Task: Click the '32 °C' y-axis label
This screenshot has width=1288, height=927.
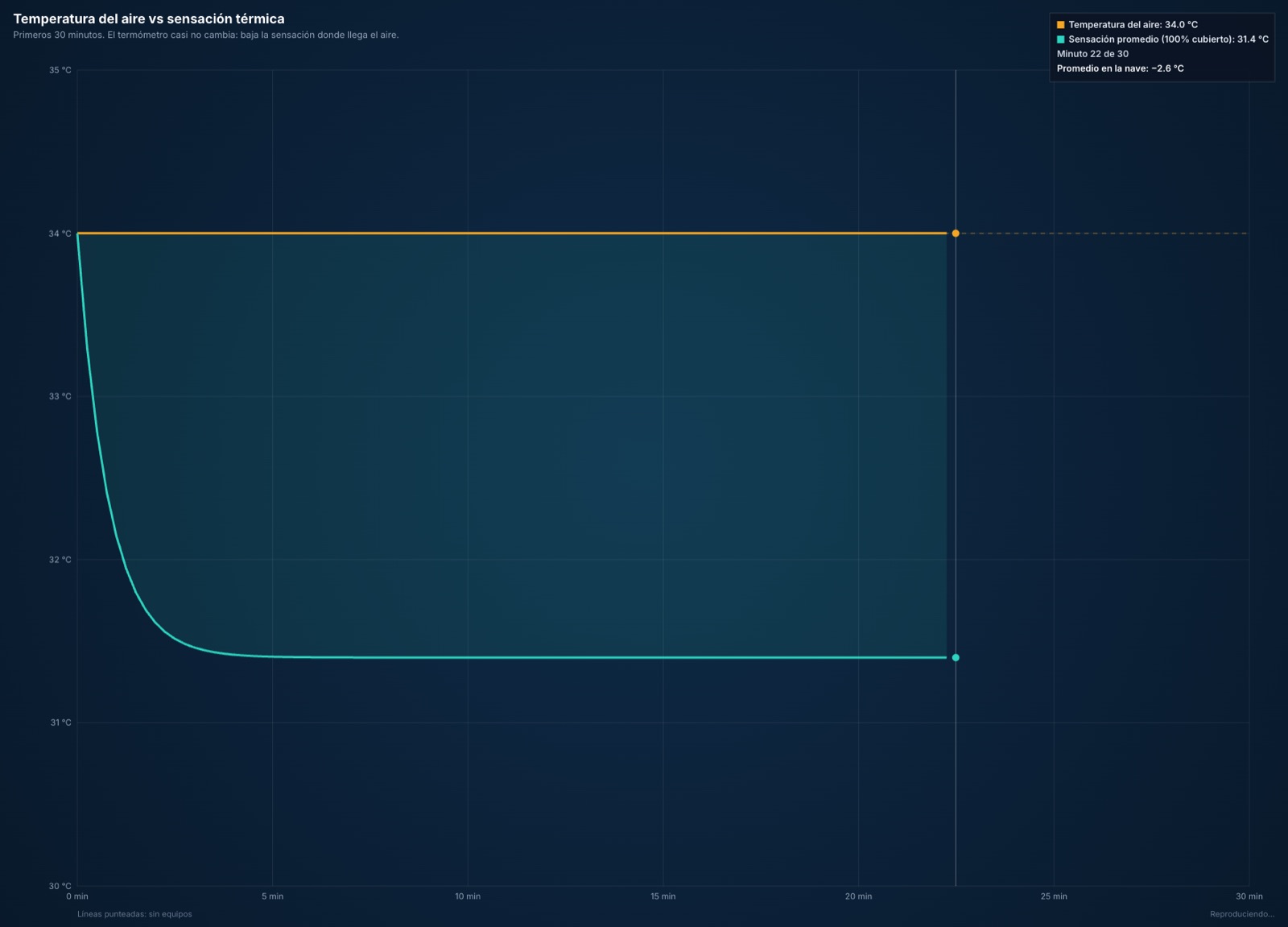Action: (x=60, y=560)
